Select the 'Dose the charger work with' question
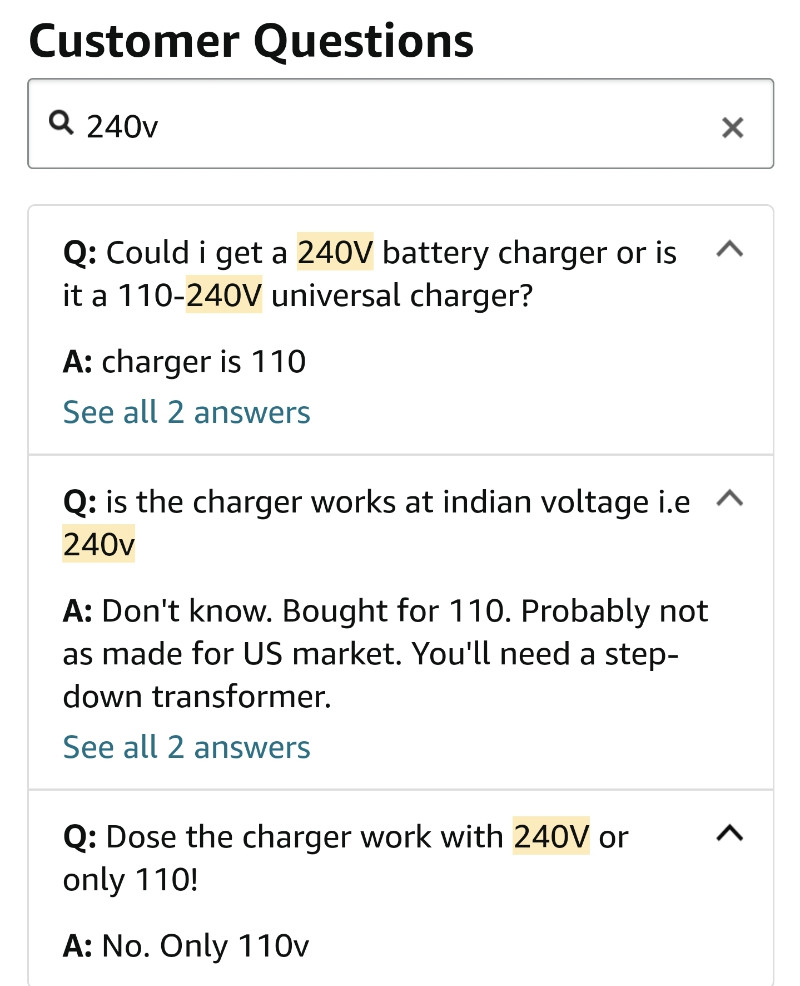This screenshot has width=800, height=986. coord(345,858)
